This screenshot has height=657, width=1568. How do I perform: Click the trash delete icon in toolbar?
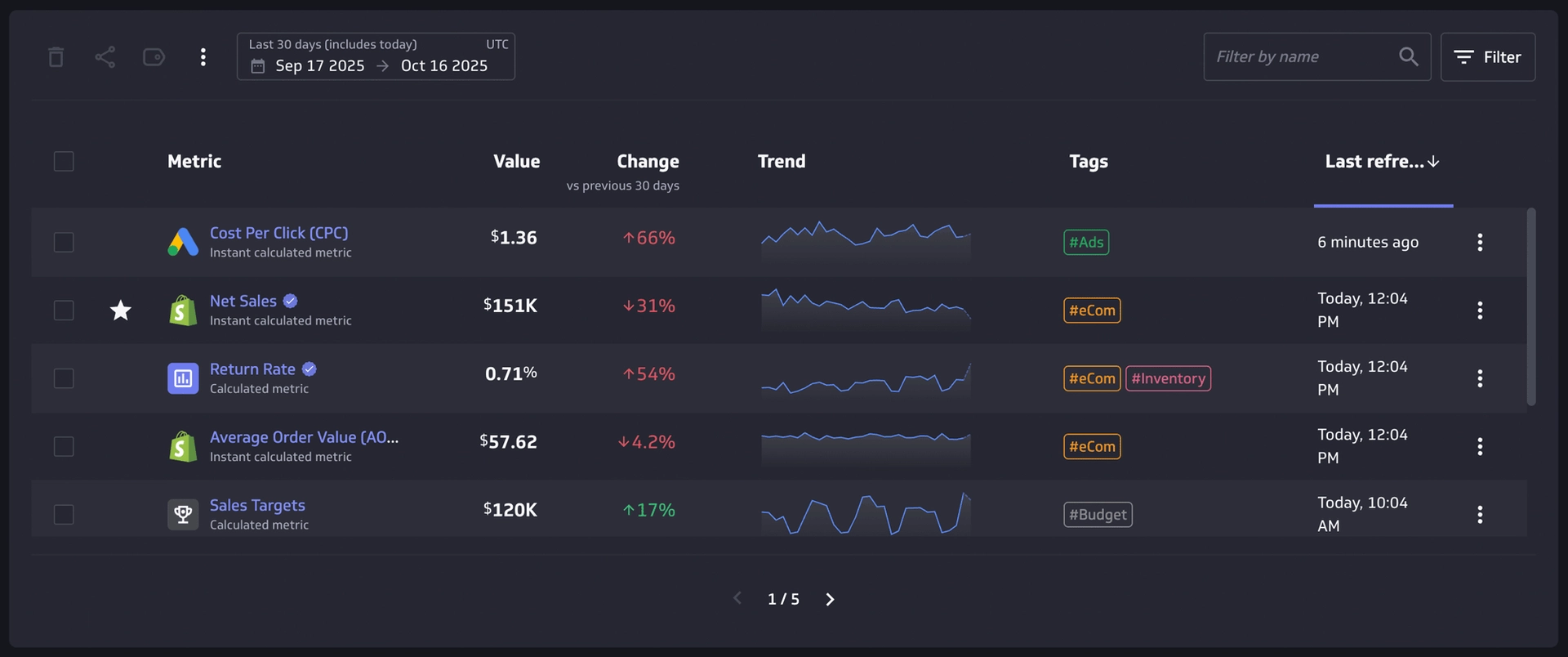pos(56,57)
